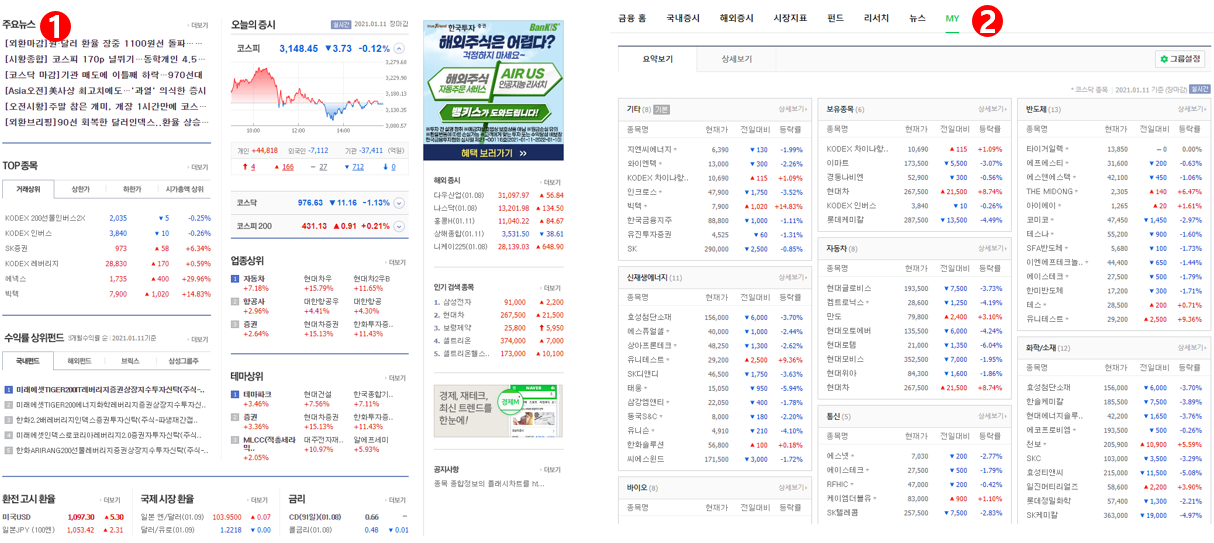Select the 해외펀드 tab

tap(80, 360)
